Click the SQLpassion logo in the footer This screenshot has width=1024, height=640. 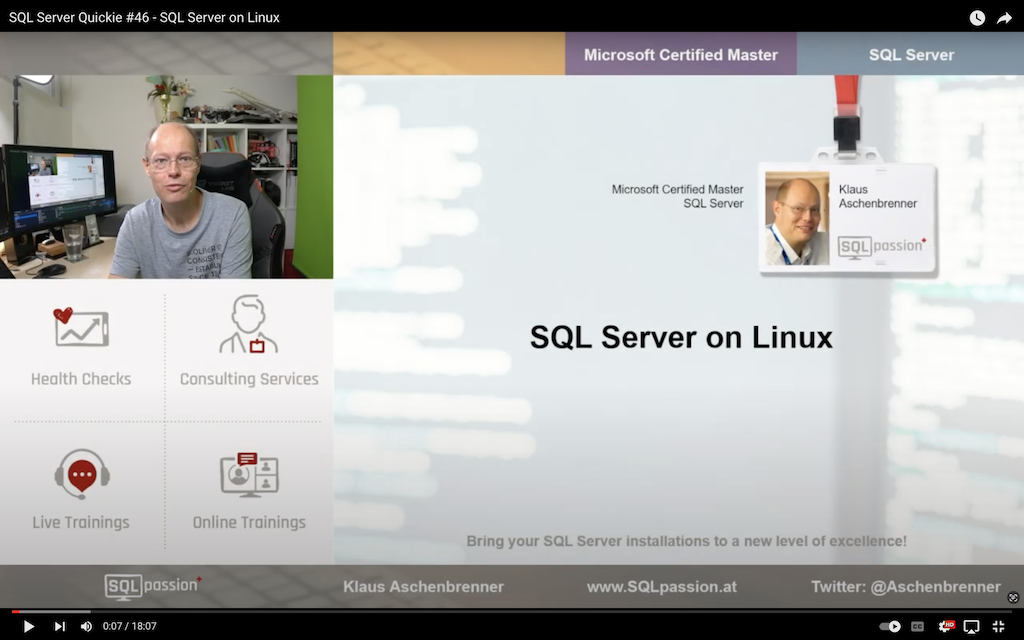click(153, 586)
